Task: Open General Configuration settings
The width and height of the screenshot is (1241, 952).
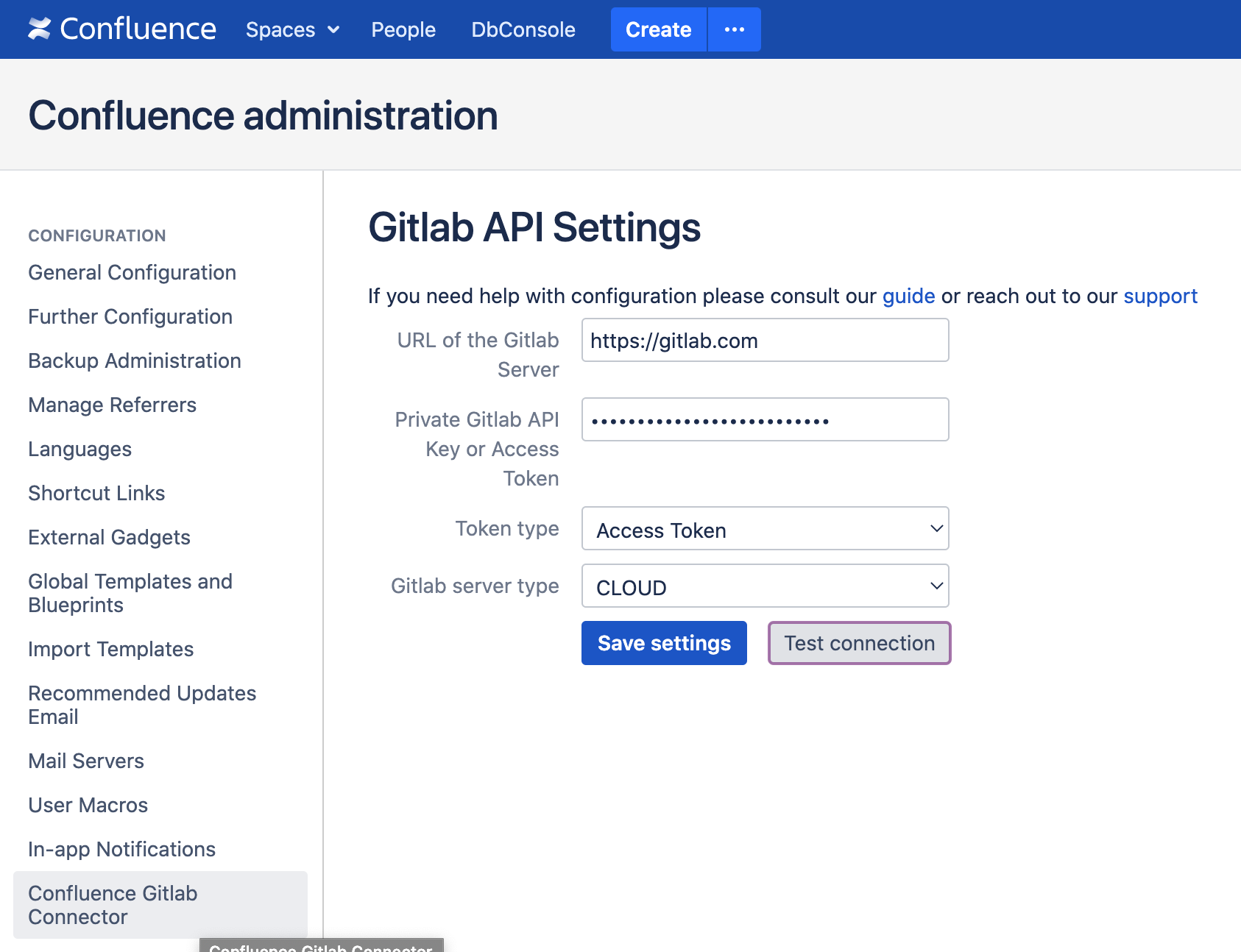Action: [x=132, y=272]
